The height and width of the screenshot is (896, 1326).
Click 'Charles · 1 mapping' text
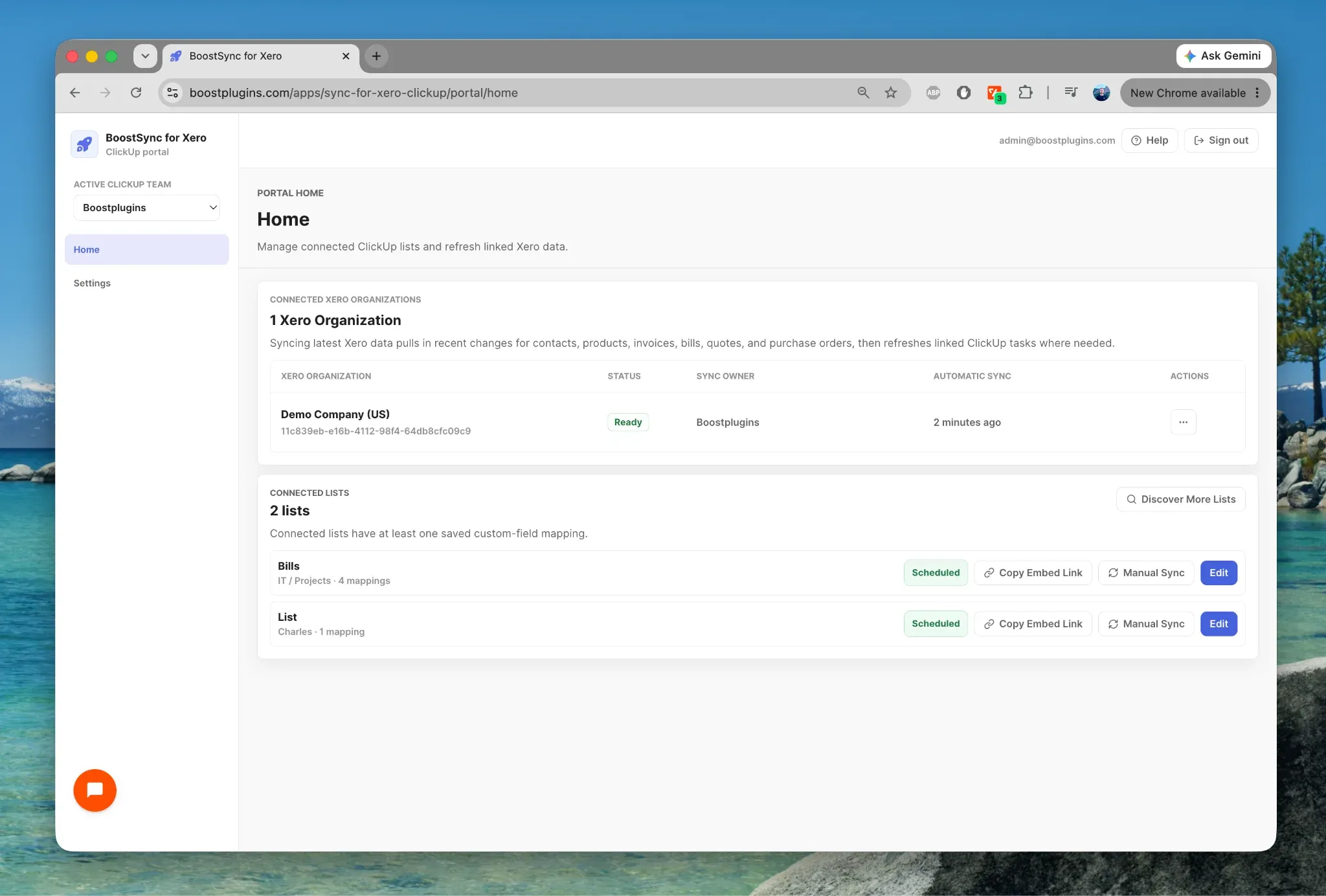coord(321,632)
